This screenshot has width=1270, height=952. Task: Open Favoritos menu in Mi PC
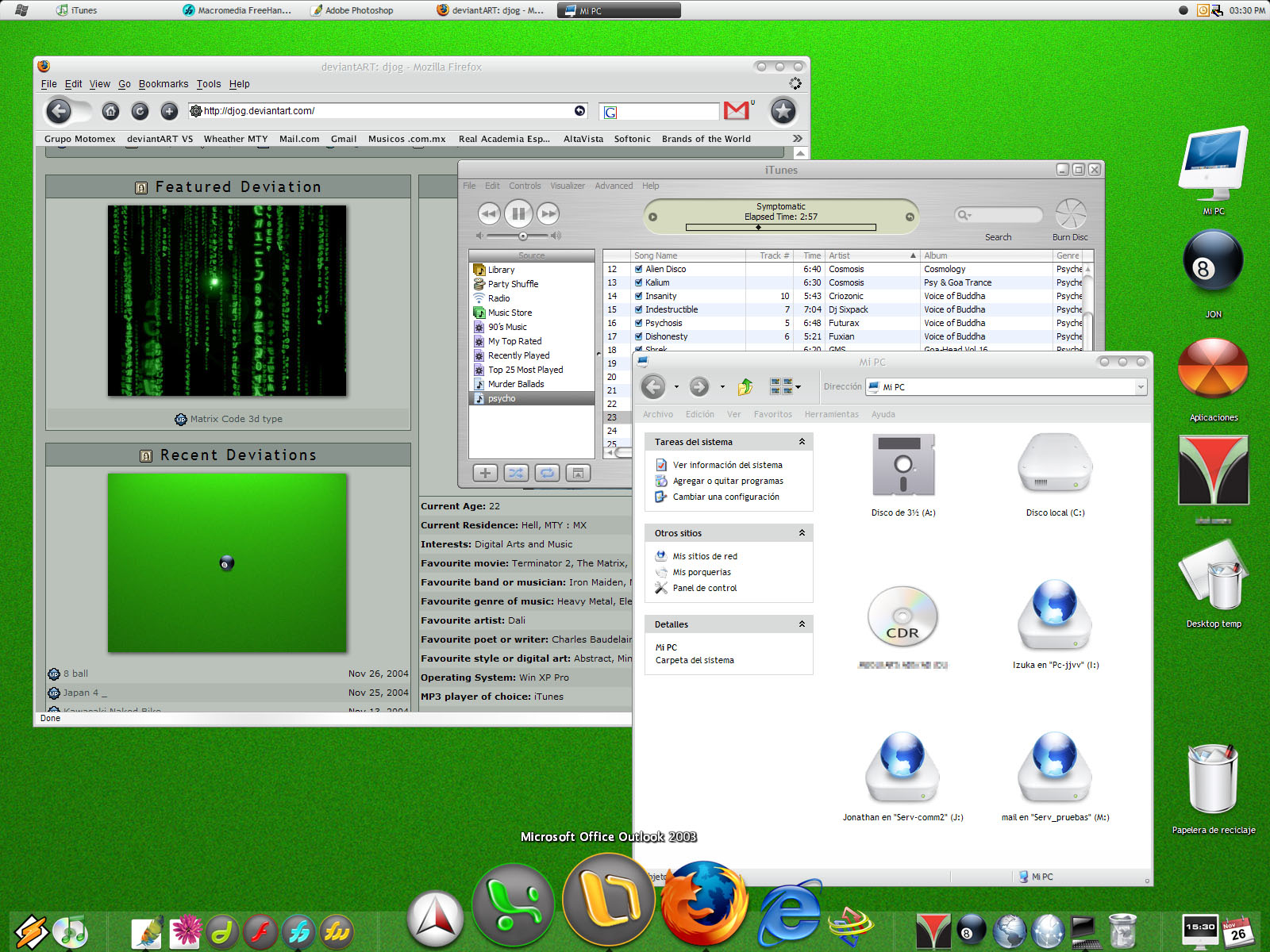[772, 414]
